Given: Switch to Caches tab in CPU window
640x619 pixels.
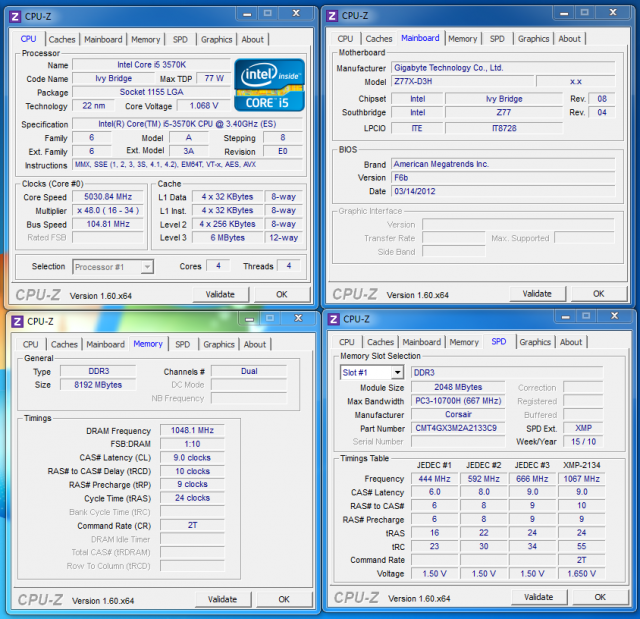Looking at the screenshot, I should tap(62, 40).
